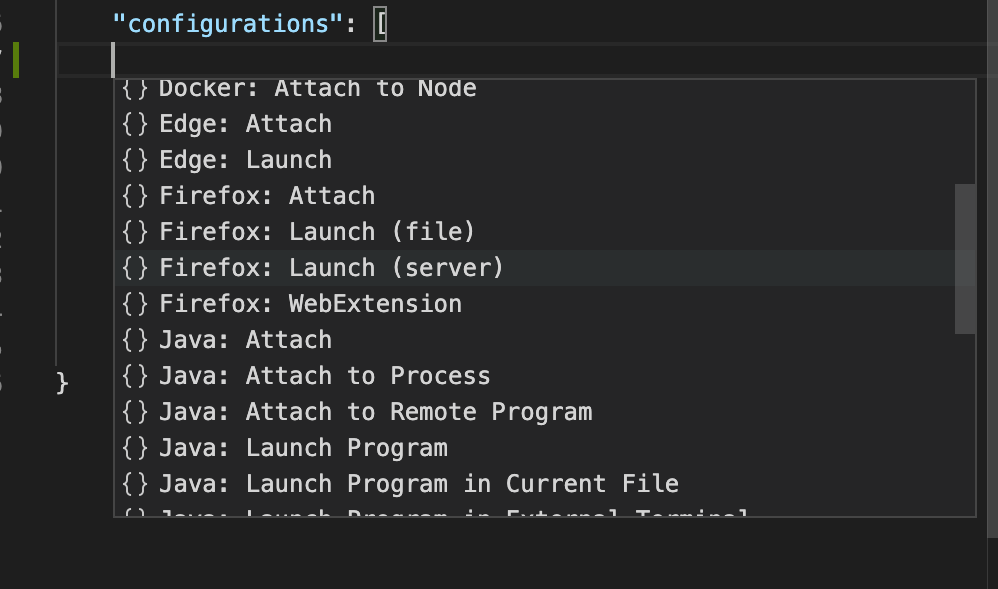Screen dimensions: 998x589
Task: Pick the Firefox: WebExtension configuration
Action: tap(310, 304)
